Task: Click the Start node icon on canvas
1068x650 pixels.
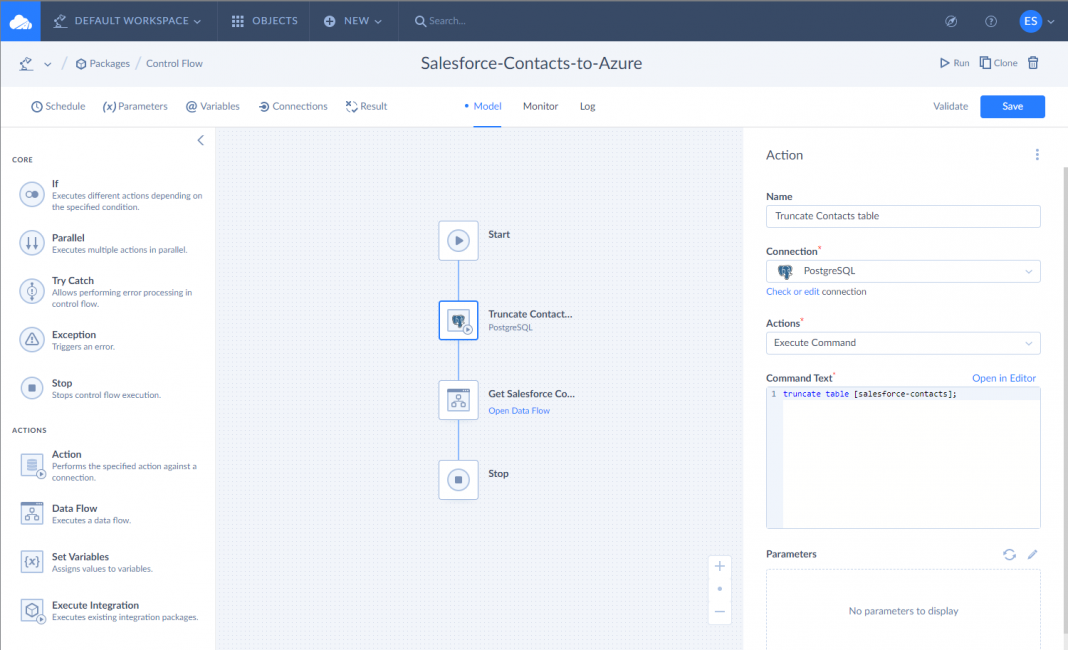Action: 458,240
